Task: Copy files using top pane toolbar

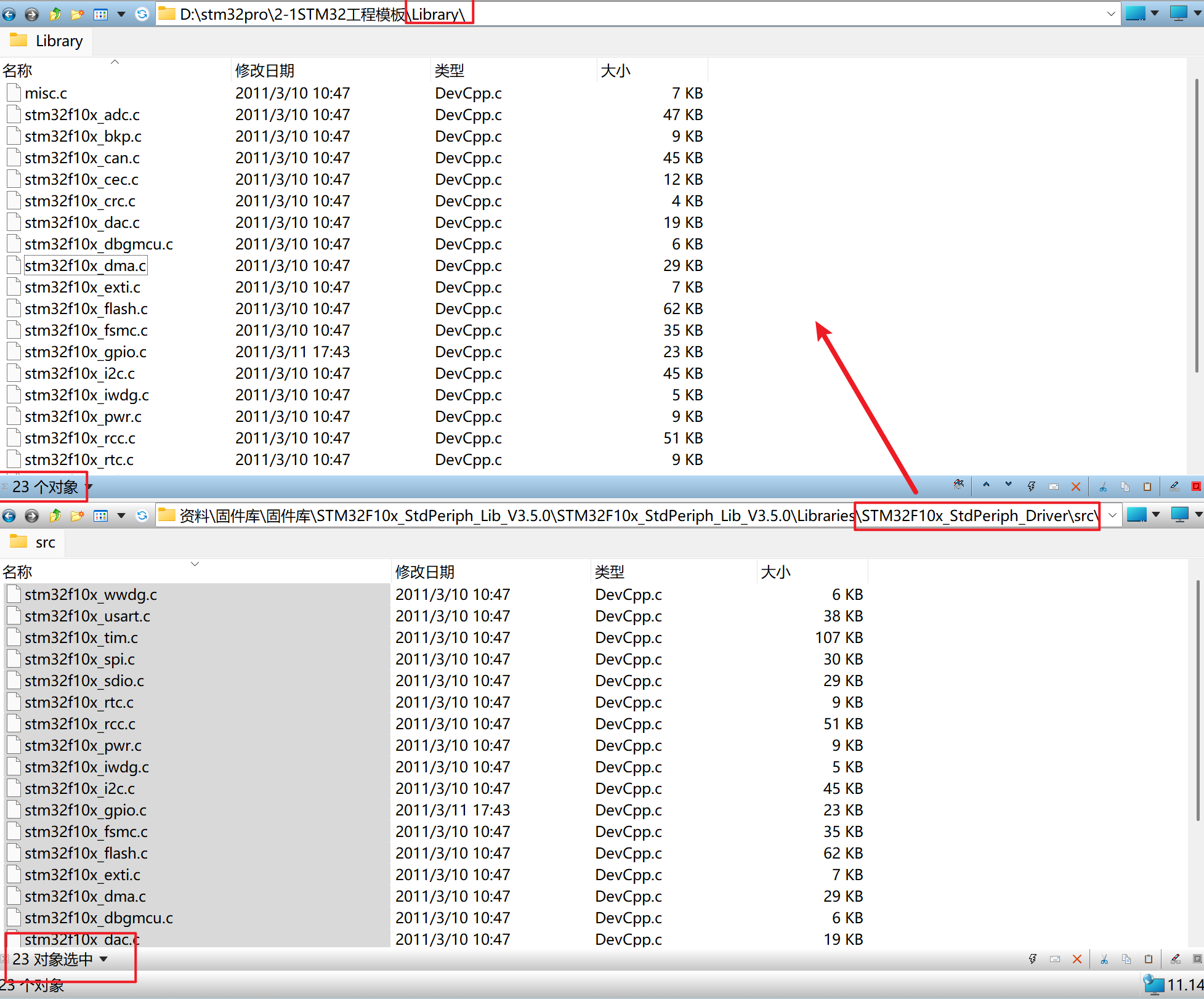Action: (1125, 487)
